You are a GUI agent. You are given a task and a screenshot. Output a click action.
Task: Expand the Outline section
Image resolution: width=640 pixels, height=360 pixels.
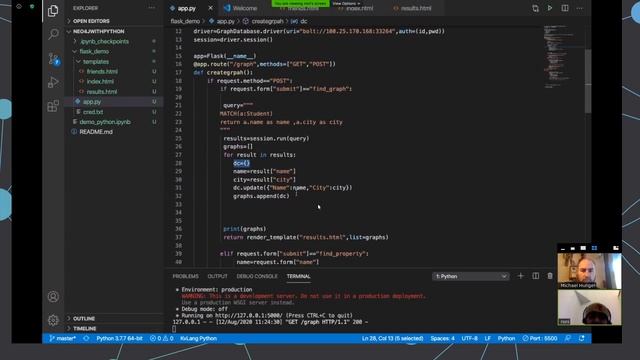(84, 318)
